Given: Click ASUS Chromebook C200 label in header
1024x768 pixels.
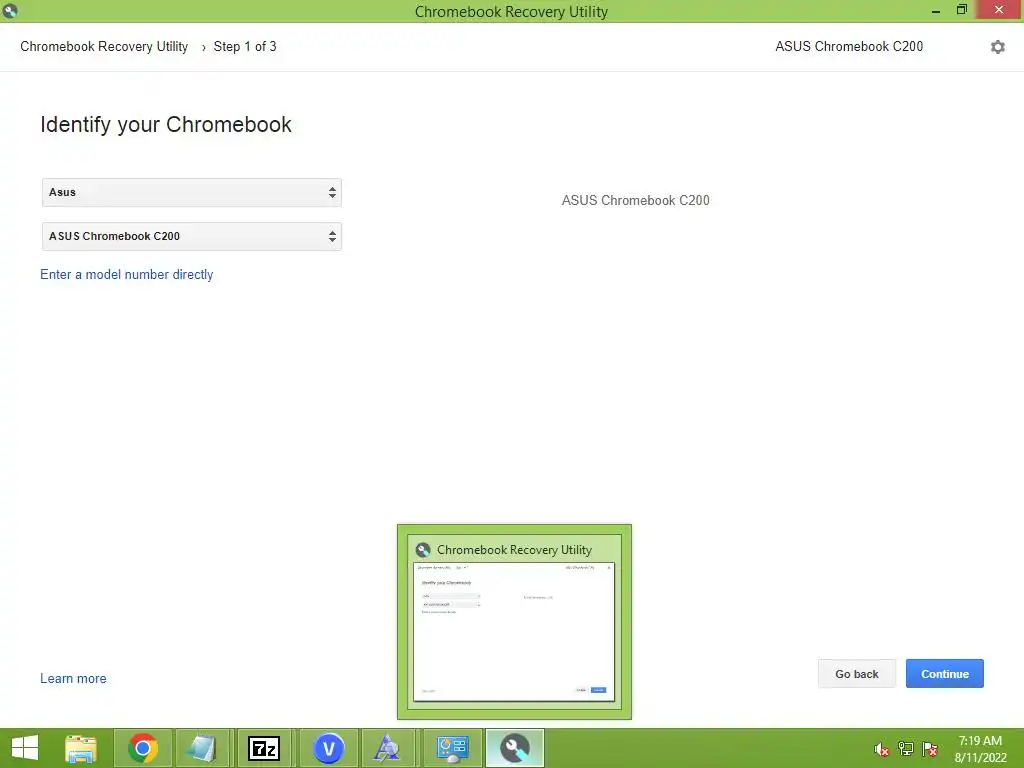Looking at the screenshot, I should point(849,46).
